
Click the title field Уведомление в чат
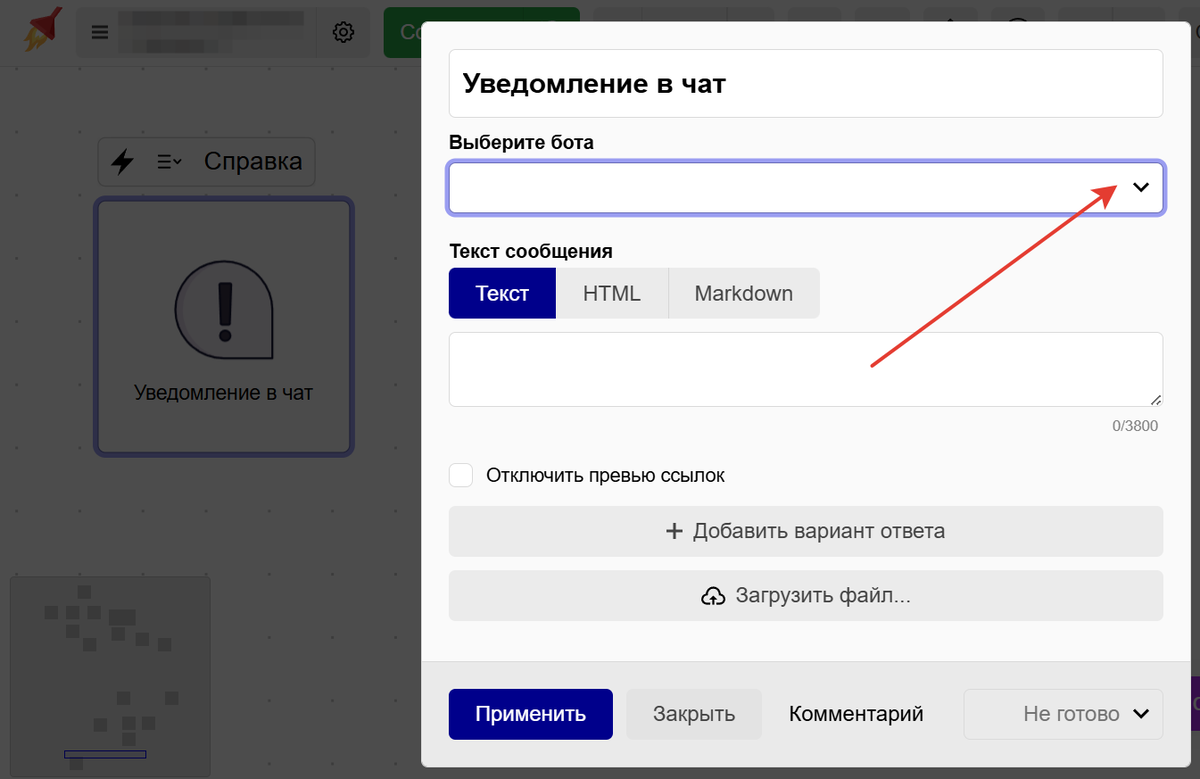(x=805, y=83)
